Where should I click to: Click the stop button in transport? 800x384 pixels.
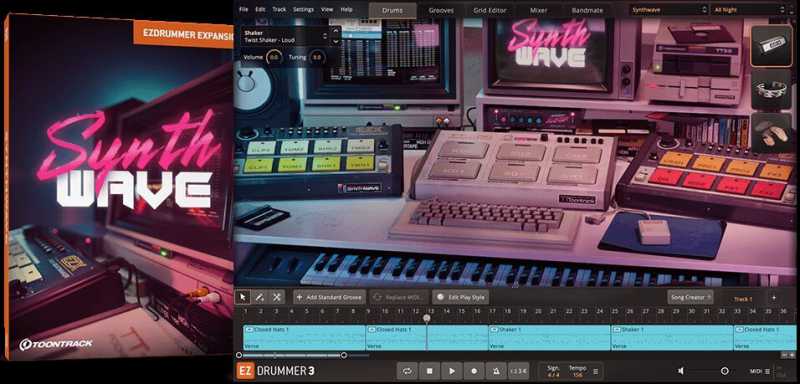(430, 371)
